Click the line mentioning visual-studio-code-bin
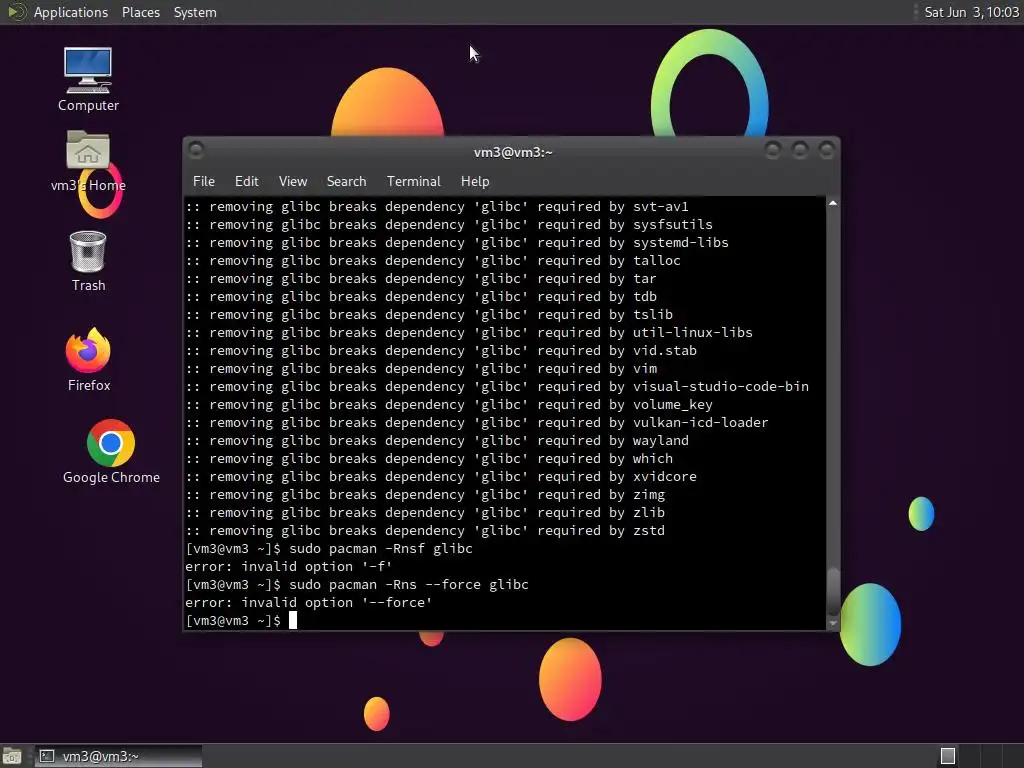This screenshot has height=768, width=1024. (x=497, y=387)
